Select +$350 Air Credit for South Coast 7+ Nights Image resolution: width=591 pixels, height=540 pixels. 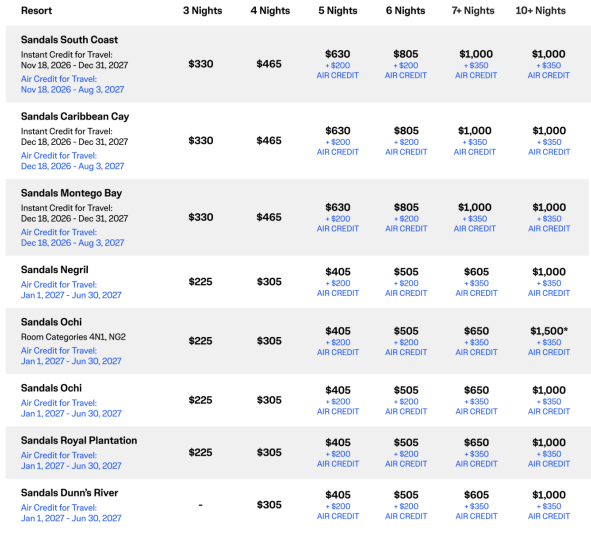click(476, 70)
